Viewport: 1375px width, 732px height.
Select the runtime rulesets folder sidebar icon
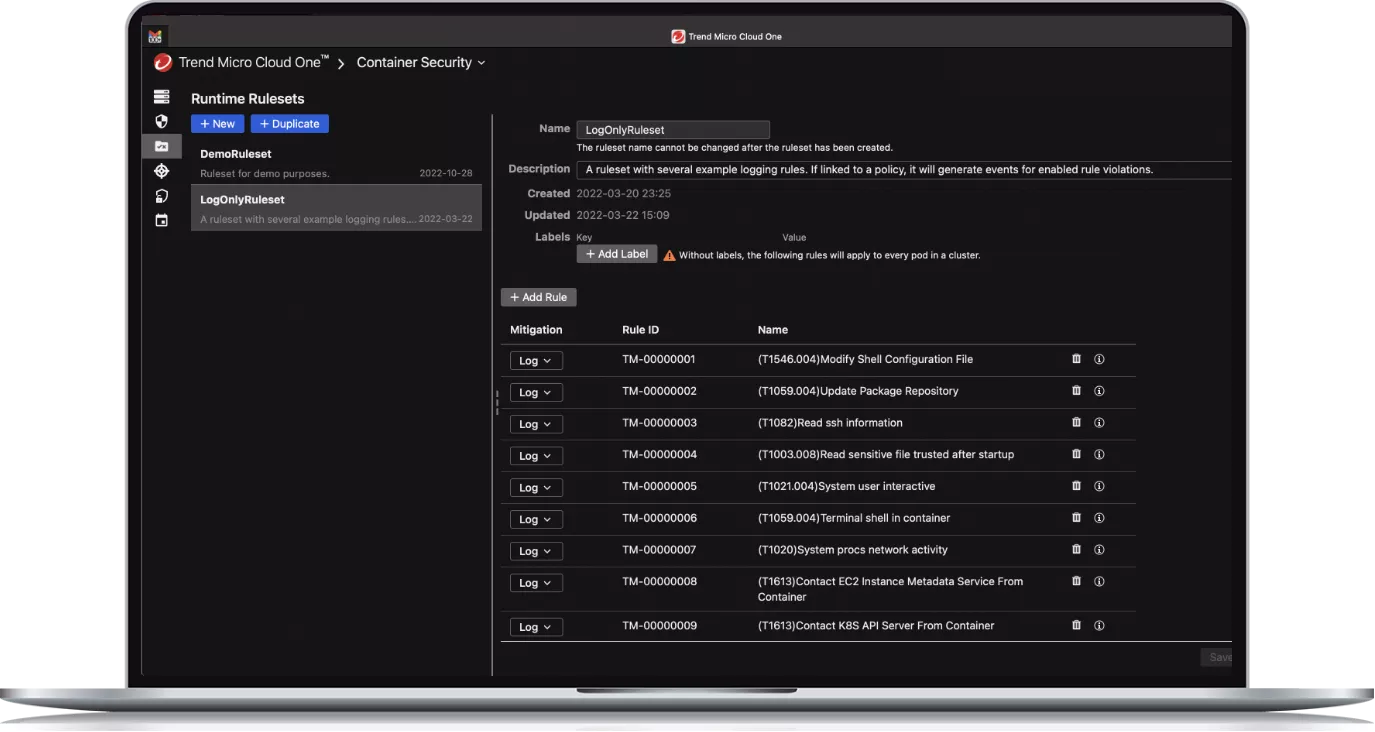click(161, 146)
